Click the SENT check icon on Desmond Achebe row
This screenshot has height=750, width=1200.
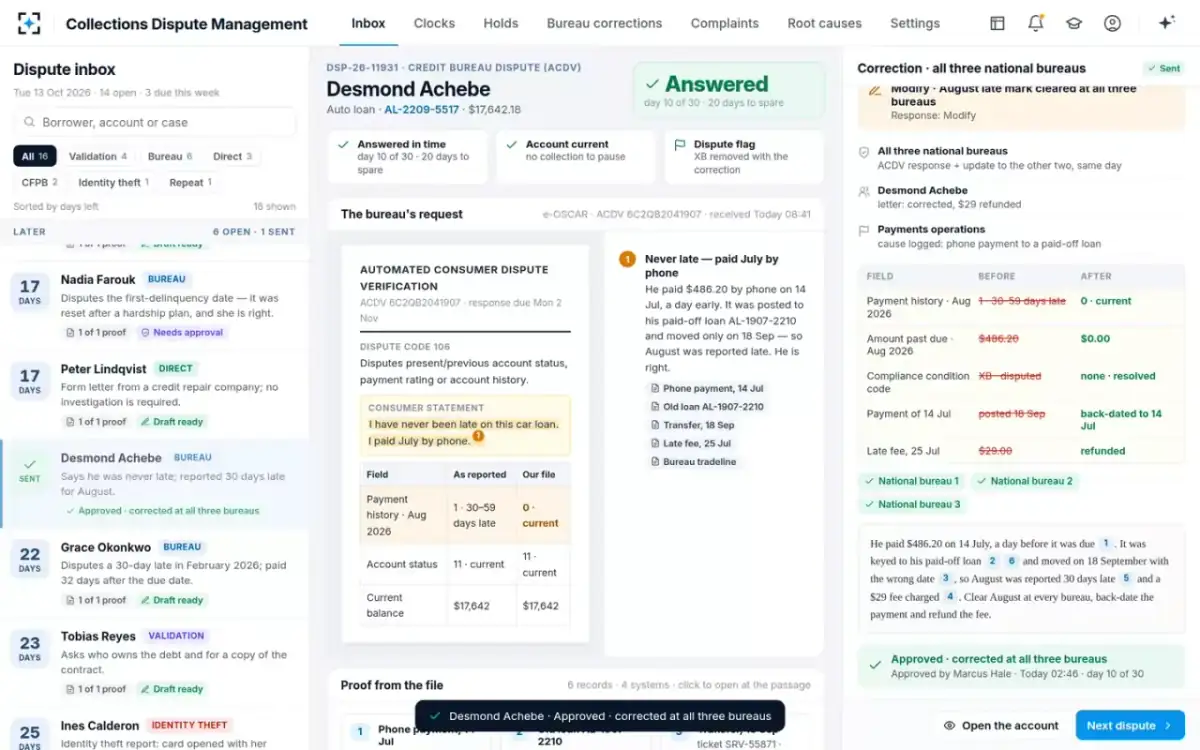tap(30, 464)
